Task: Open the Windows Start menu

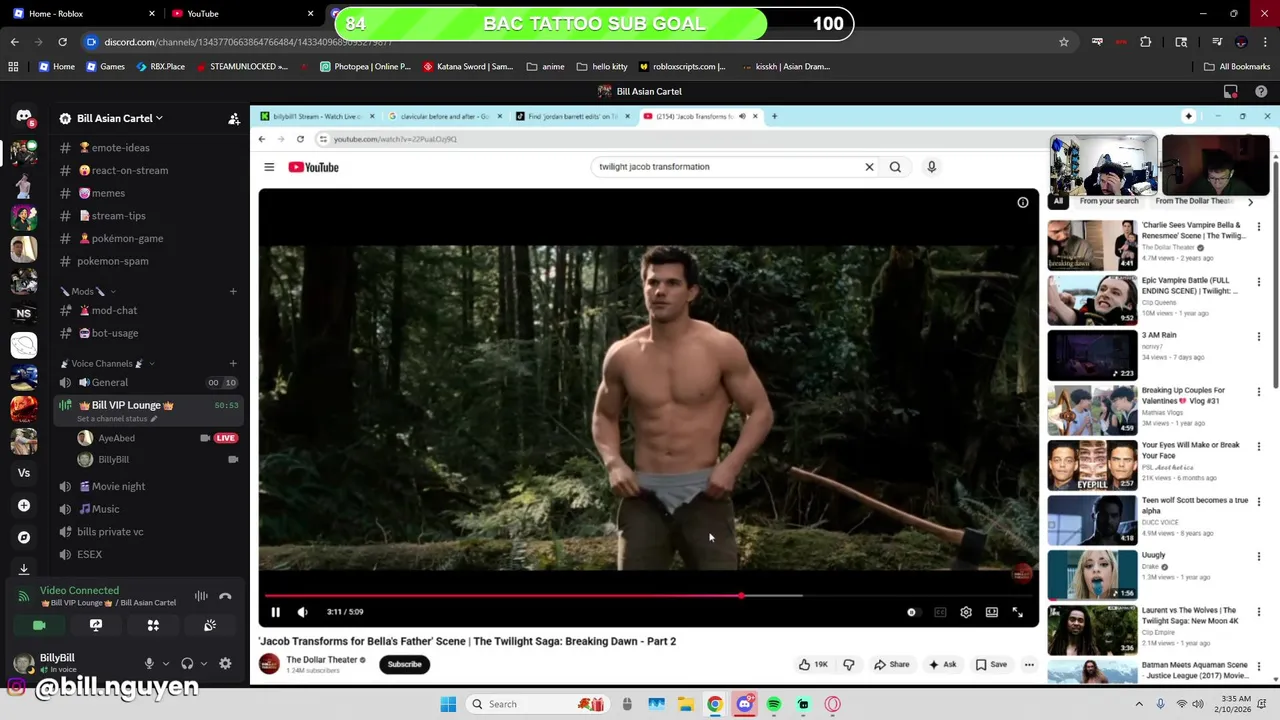Action: click(448, 704)
